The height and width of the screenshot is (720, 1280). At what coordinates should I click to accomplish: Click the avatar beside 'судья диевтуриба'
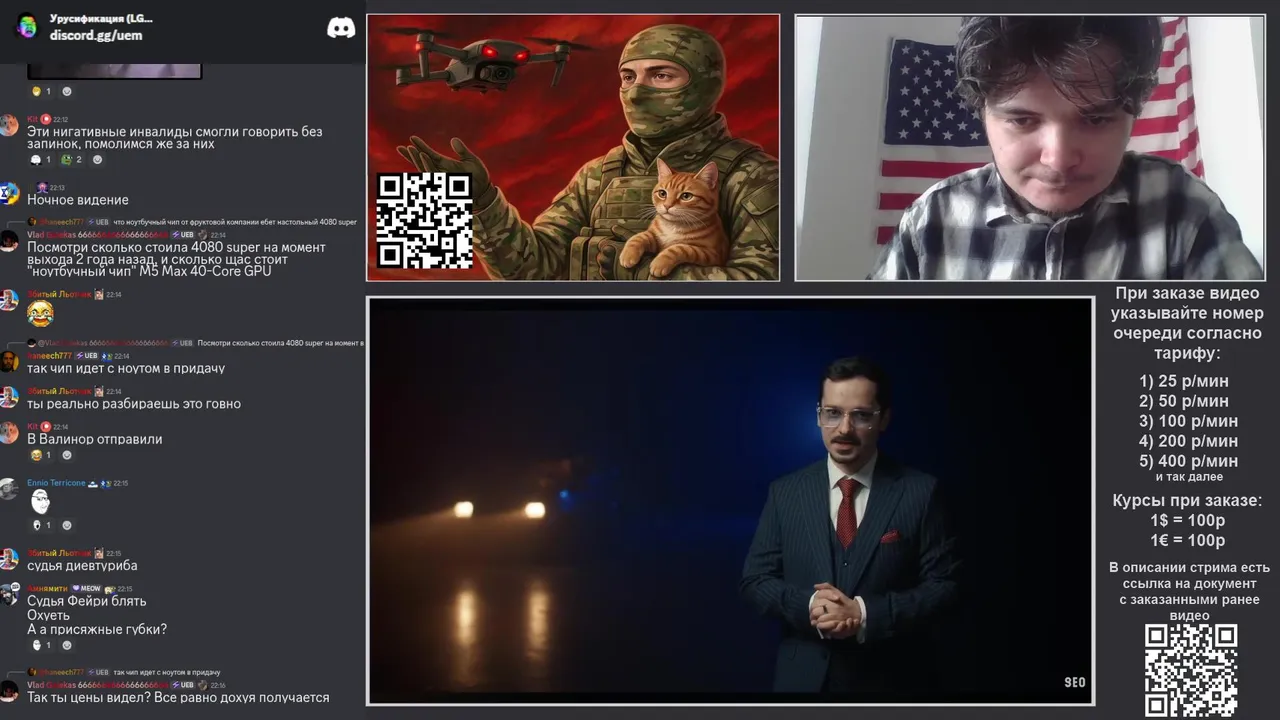click(9, 559)
